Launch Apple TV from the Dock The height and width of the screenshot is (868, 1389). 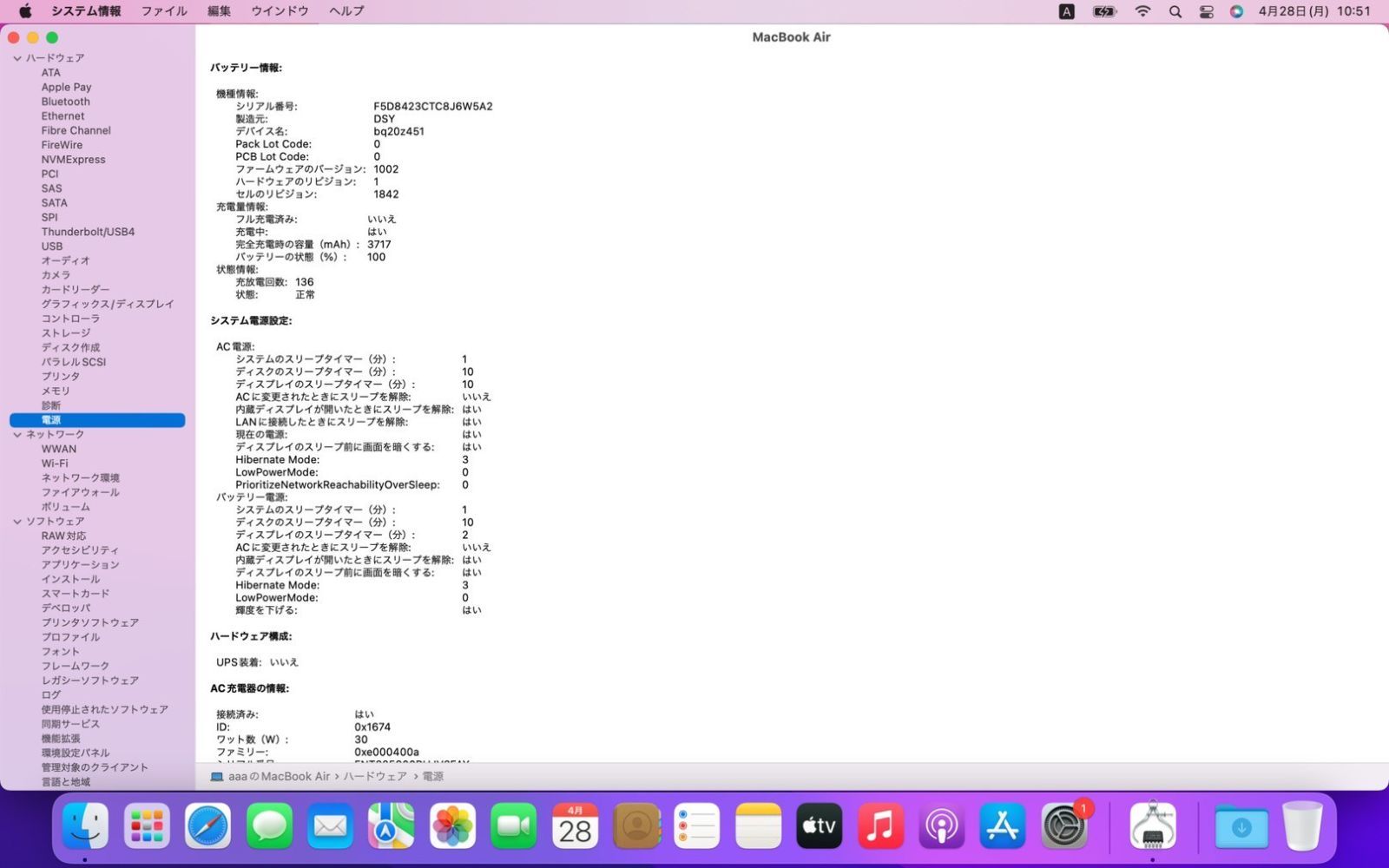(820, 825)
